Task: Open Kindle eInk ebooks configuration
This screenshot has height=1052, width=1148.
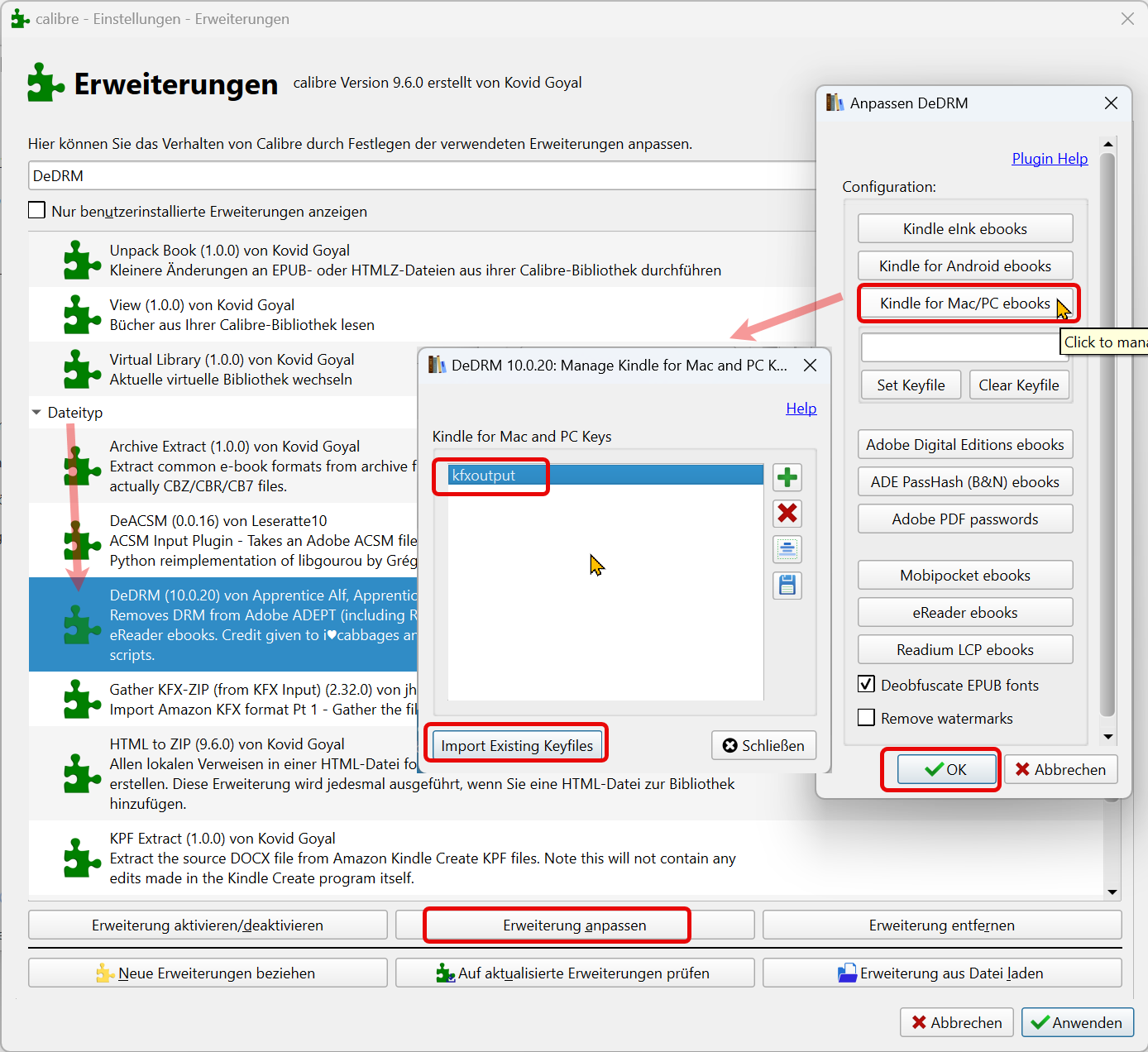Action: 965,229
